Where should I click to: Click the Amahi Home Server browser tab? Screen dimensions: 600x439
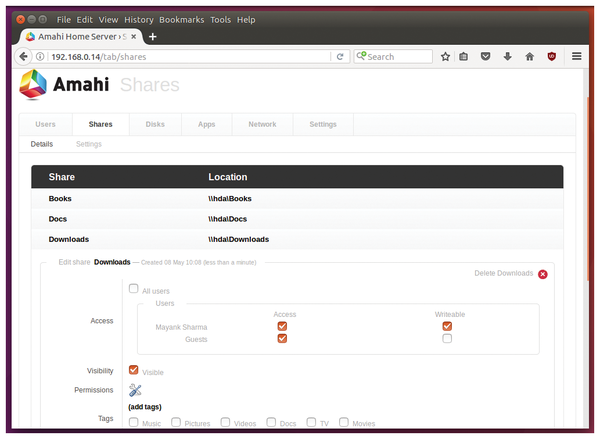click(x=81, y=37)
